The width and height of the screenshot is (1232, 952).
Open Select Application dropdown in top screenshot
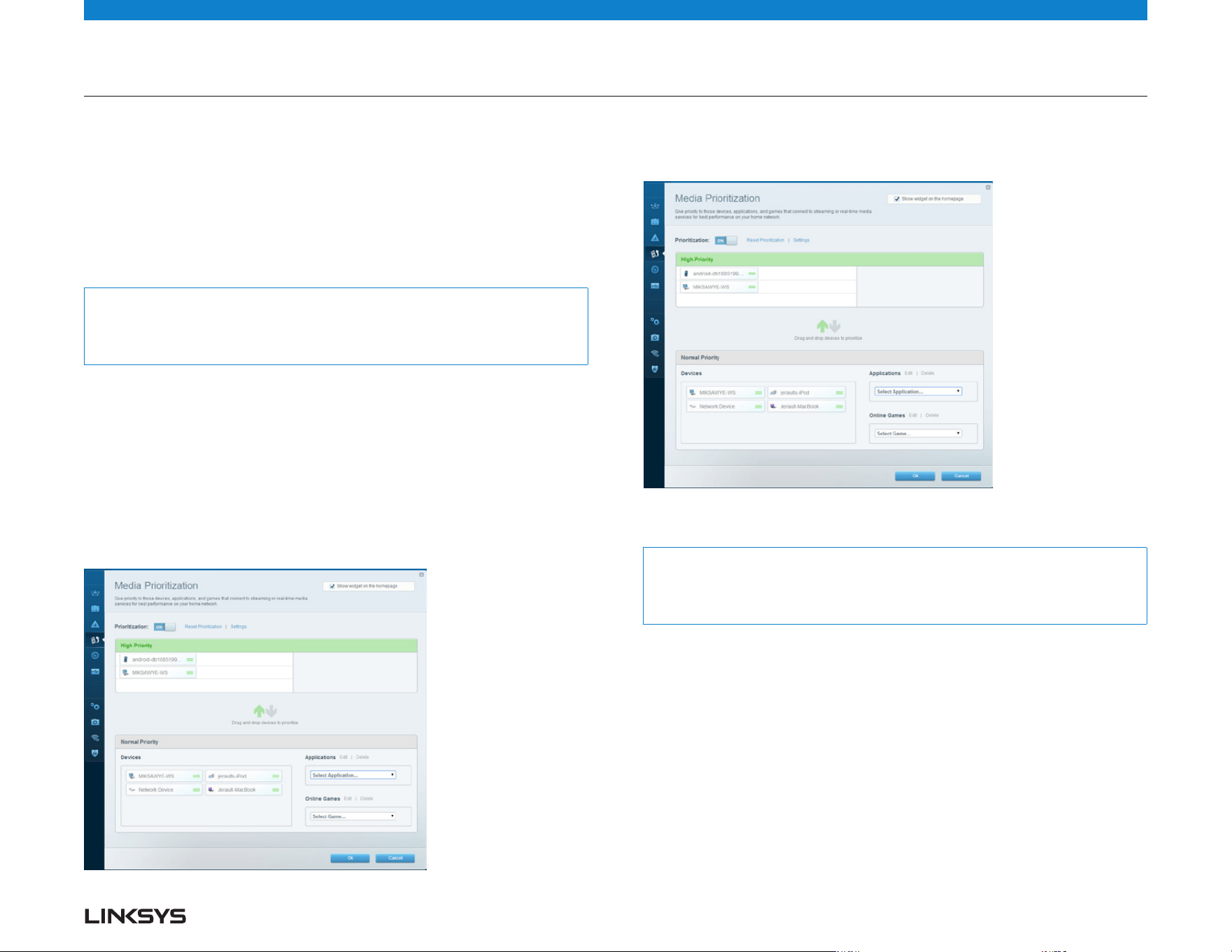pos(918,392)
